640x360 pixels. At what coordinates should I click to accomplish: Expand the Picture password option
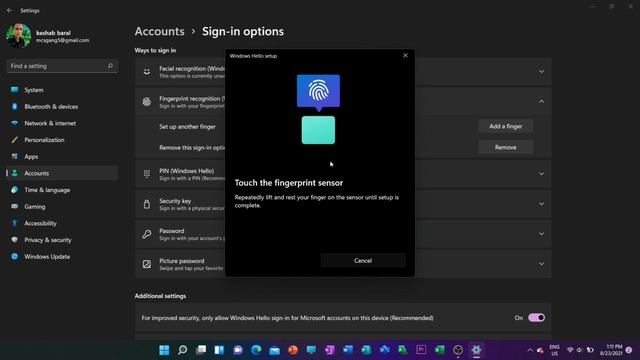pos(541,264)
